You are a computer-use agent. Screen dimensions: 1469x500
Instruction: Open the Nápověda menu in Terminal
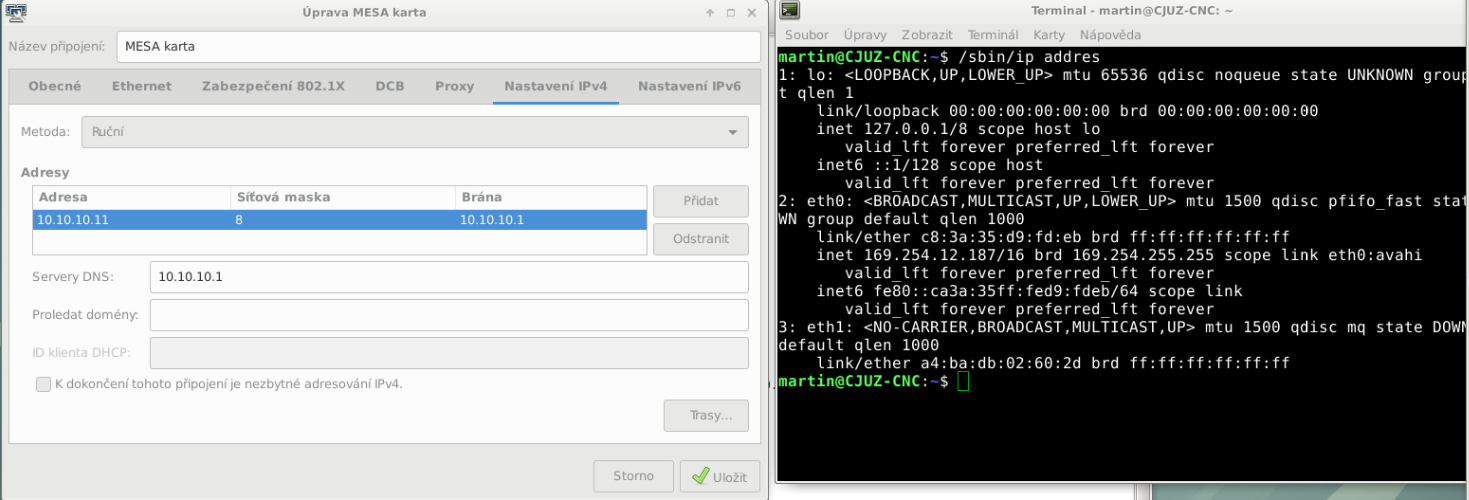(x=1110, y=35)
